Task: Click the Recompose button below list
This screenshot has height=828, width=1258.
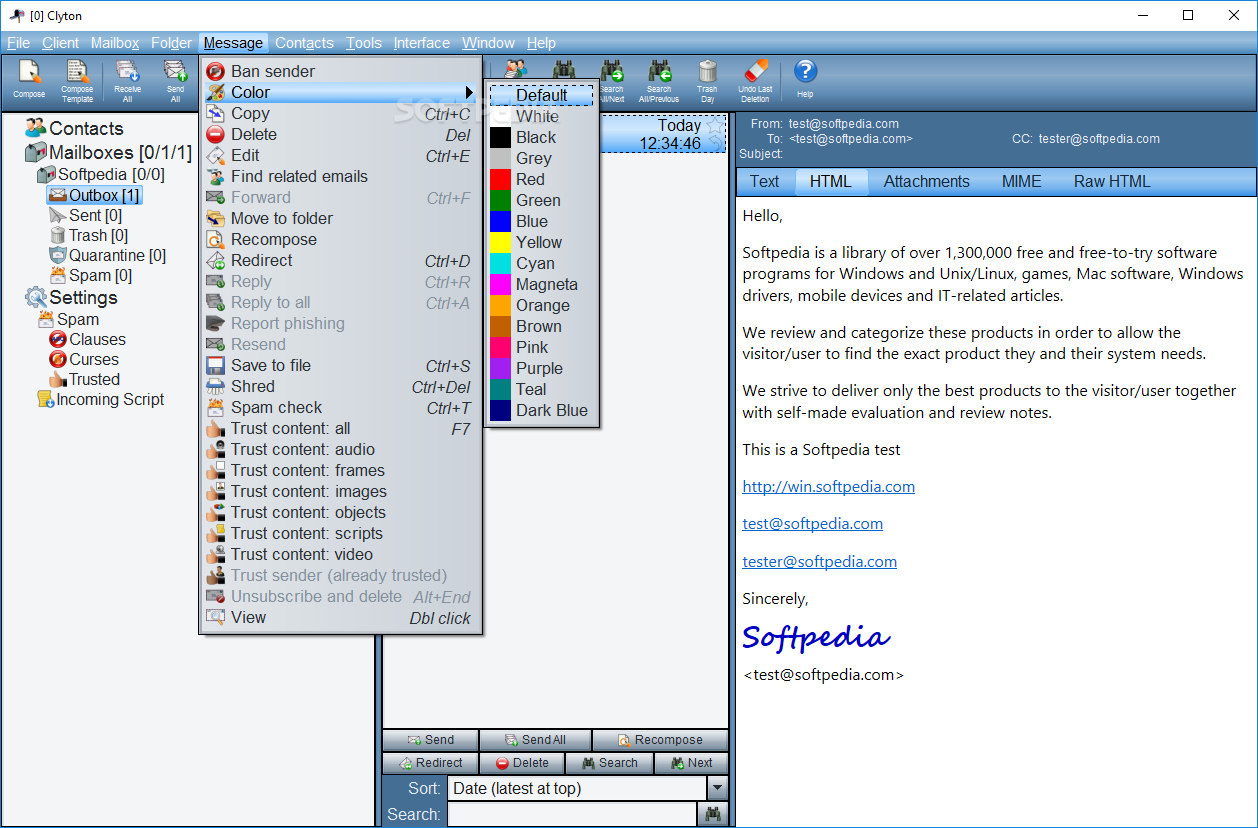Action: (660, 740)
